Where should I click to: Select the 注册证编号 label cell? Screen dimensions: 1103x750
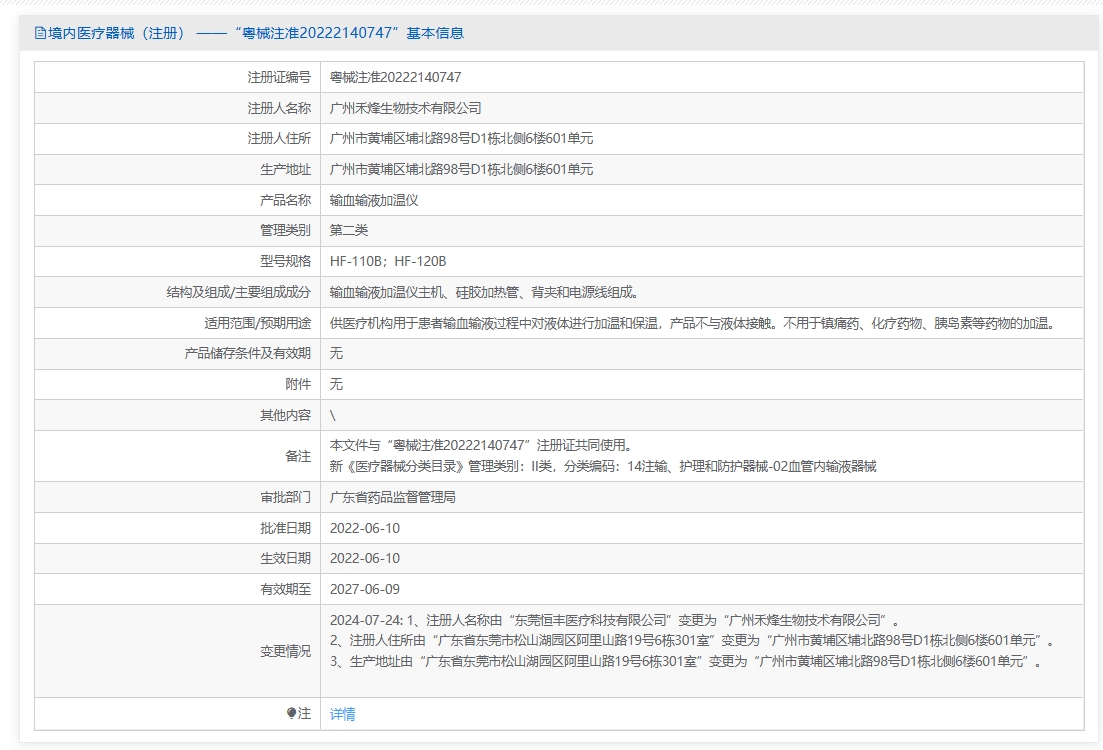pos(279,77)
